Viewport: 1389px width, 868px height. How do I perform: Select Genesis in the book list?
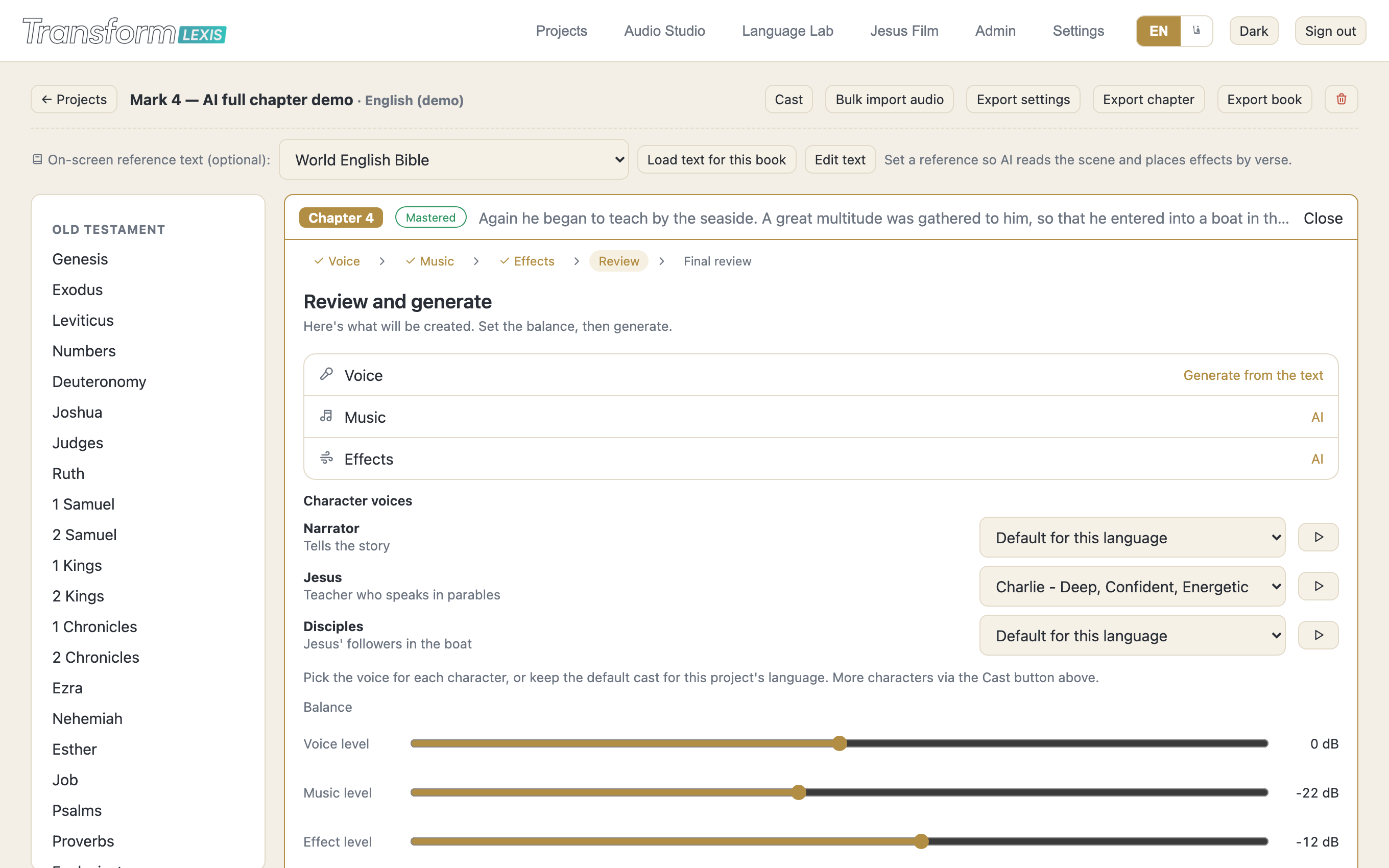[x=80, y=259]
